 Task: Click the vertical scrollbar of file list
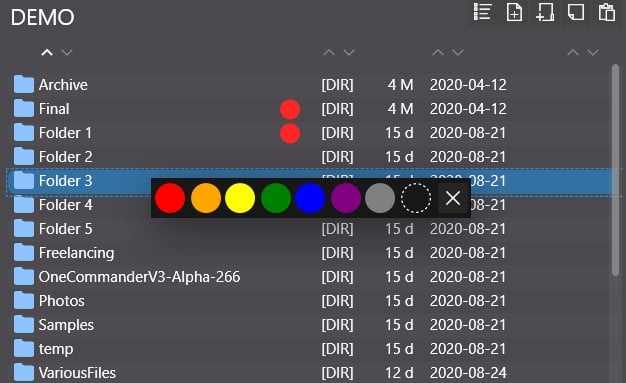[615, 170]
